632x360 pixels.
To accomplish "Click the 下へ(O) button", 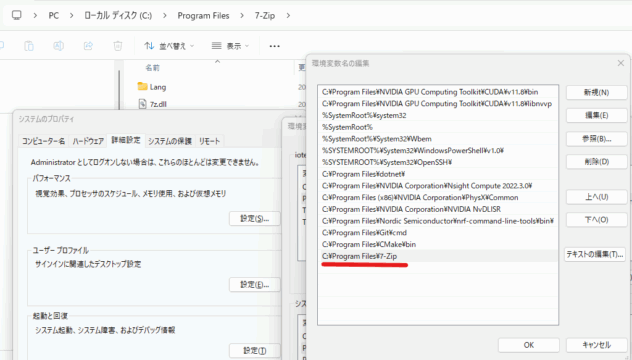I will (x=597, y=220).
